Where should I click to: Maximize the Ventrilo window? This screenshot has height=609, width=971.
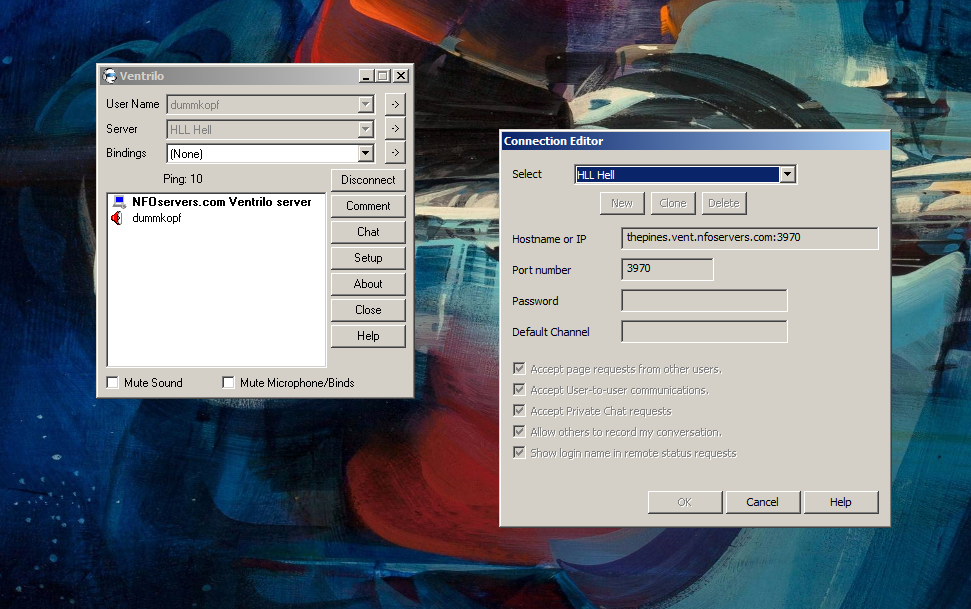tap(383, 76)
